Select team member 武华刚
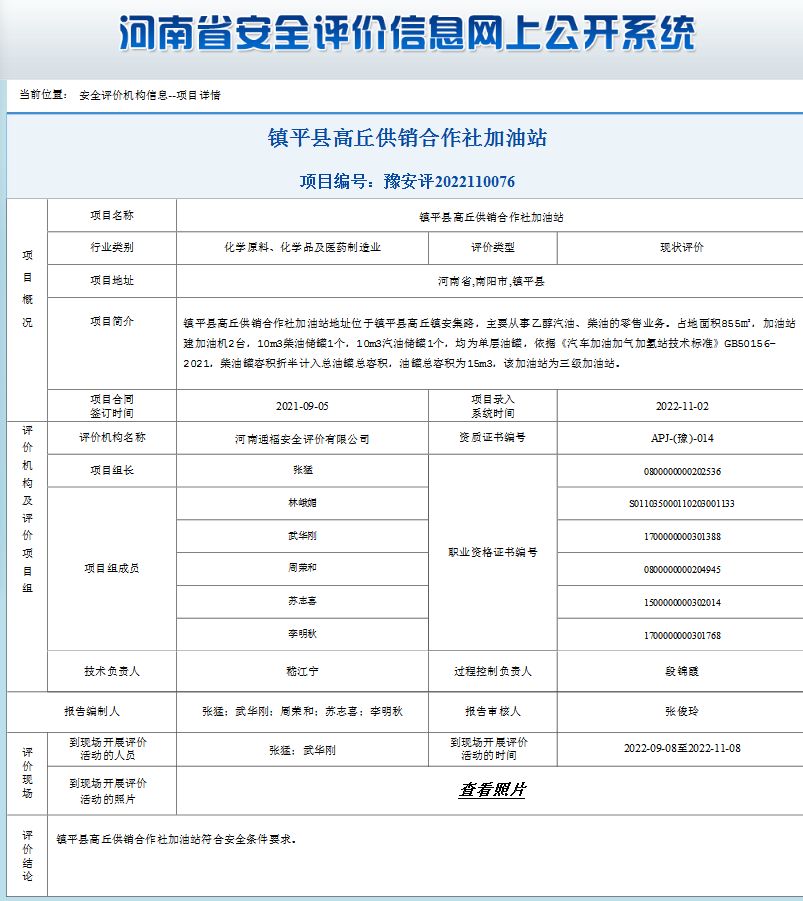This screenshot has width=803, height=901. tap(302, 536)
